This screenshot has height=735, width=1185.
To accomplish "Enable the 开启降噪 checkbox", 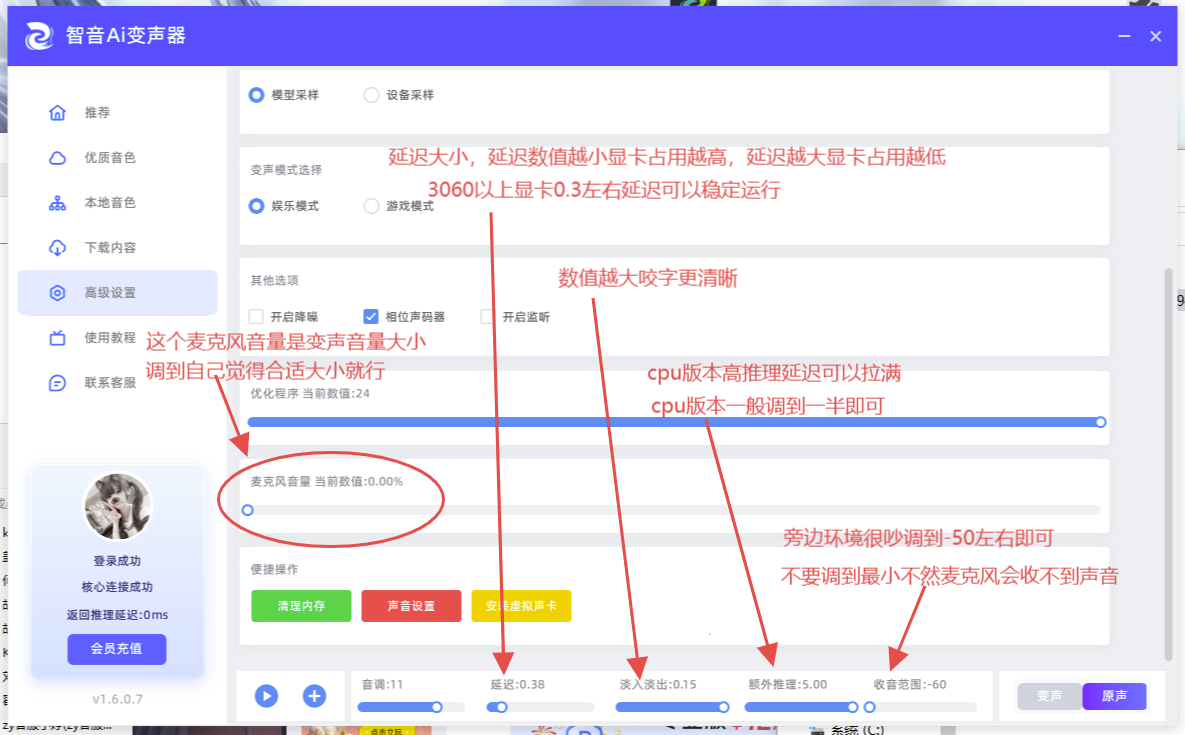I will (x=256, y=317).
